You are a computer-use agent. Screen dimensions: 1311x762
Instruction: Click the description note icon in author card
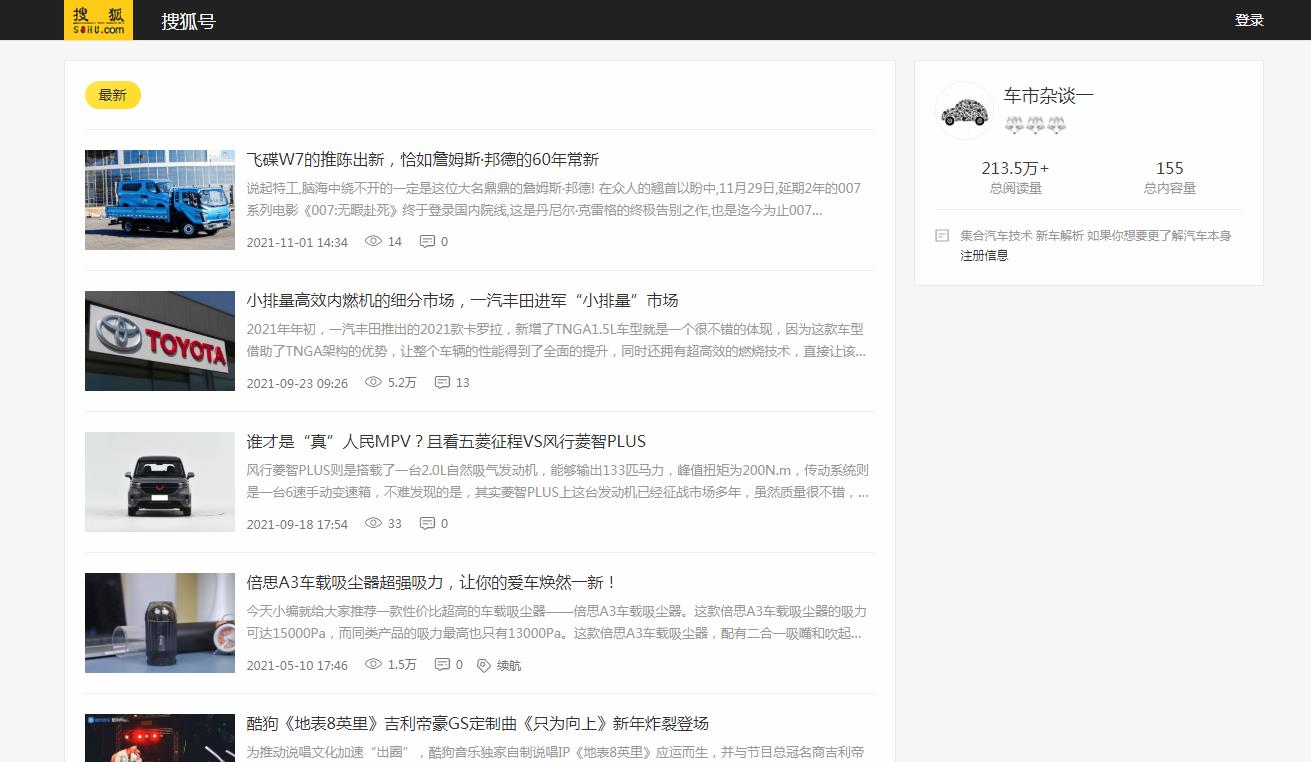click(942, 236)
